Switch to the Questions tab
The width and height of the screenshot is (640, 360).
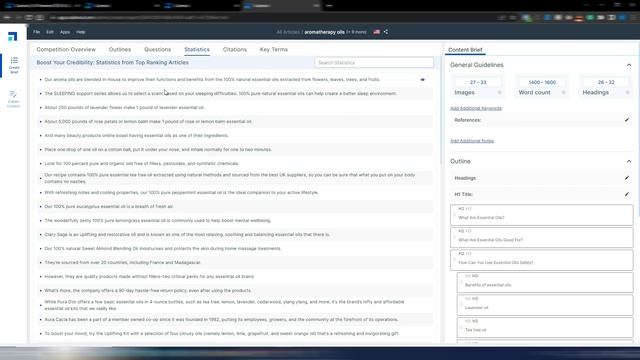point(158,49)
